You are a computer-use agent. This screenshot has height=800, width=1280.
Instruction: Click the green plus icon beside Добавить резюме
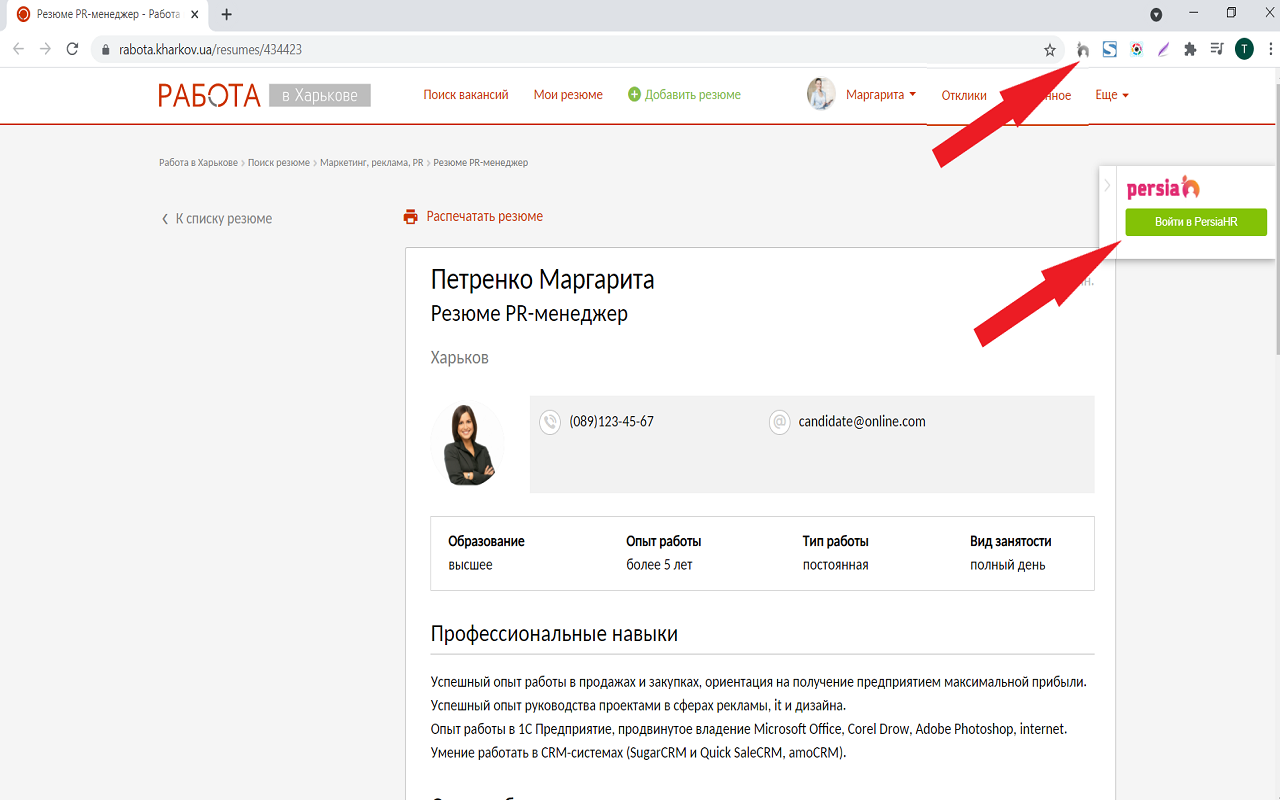[x=633, y=93]
